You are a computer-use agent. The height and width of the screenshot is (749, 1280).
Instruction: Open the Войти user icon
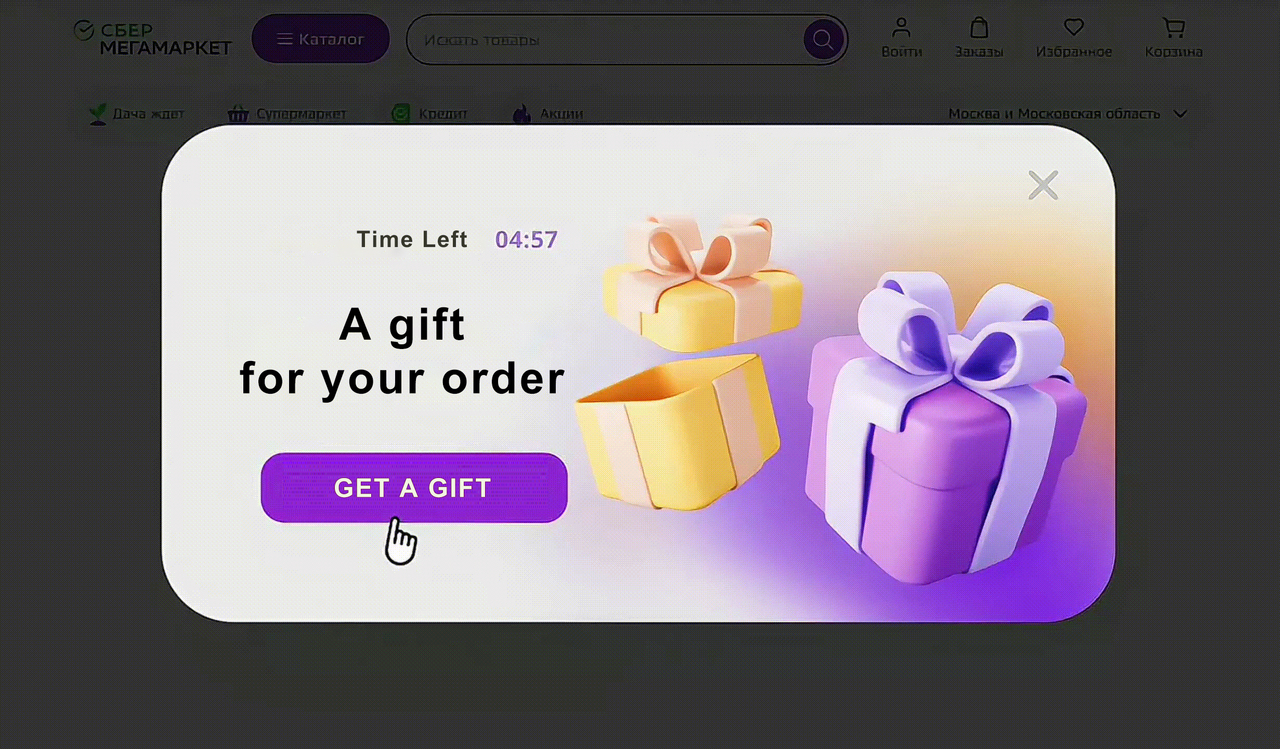[902, 28]
